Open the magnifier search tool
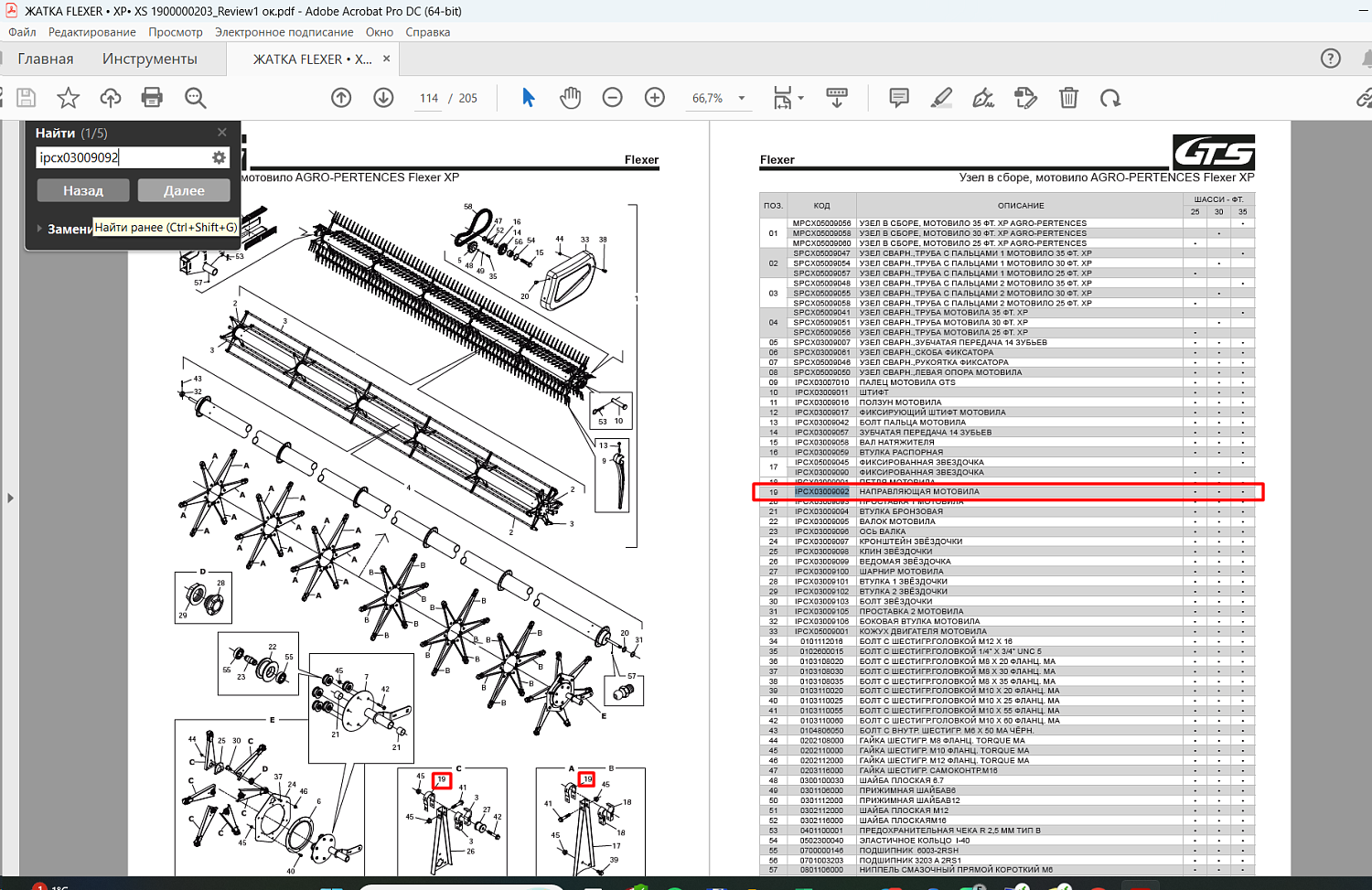The image size is (1372, 890). point(195,98)
